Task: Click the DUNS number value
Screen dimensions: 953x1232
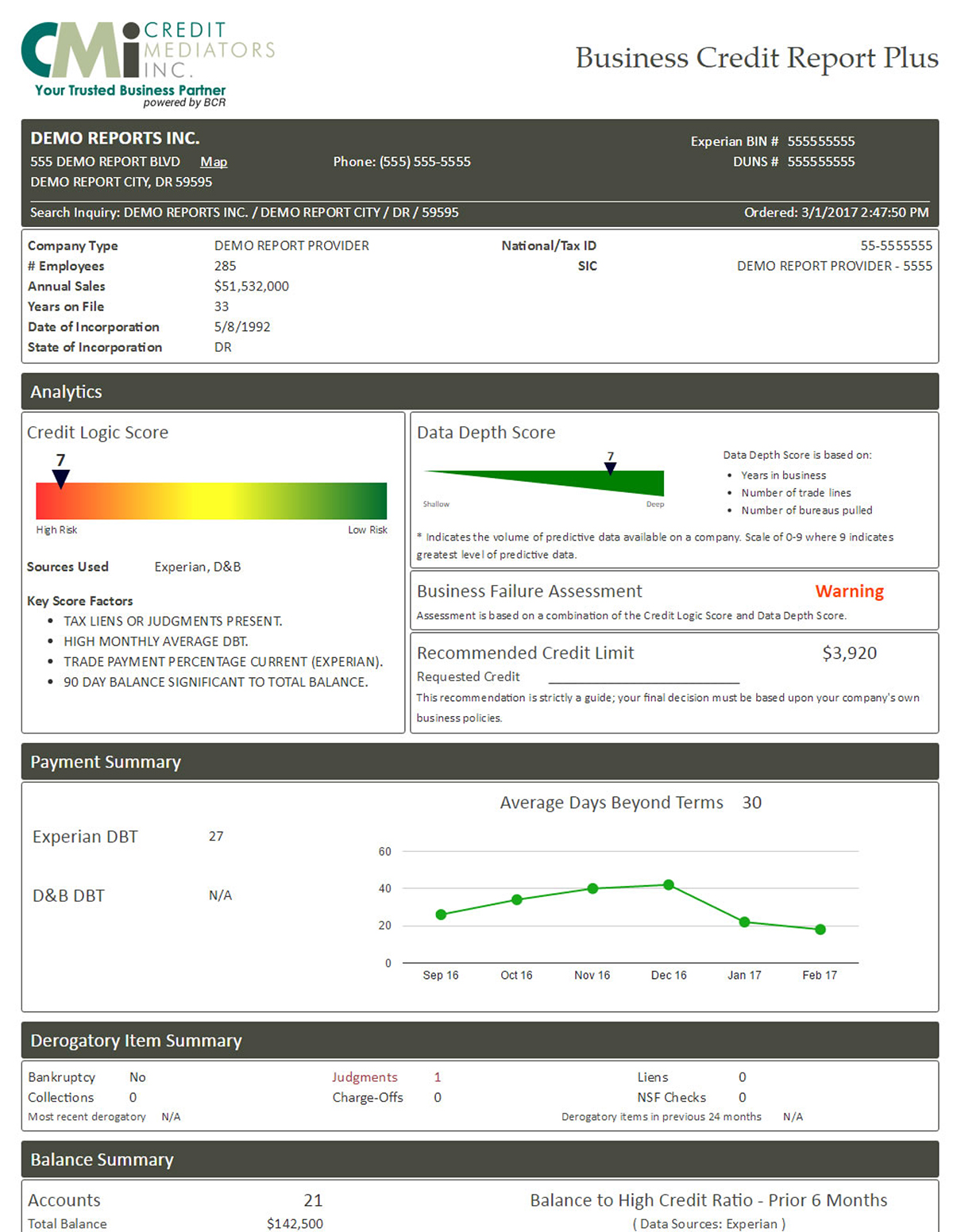Action: pos(821,161)
